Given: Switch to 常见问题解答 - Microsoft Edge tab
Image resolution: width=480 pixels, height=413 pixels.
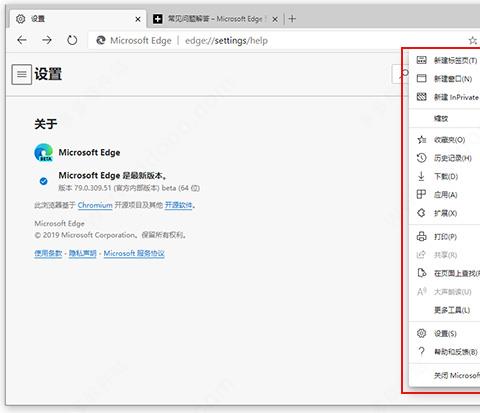Looking at the screenshot, I should (215, 19).
